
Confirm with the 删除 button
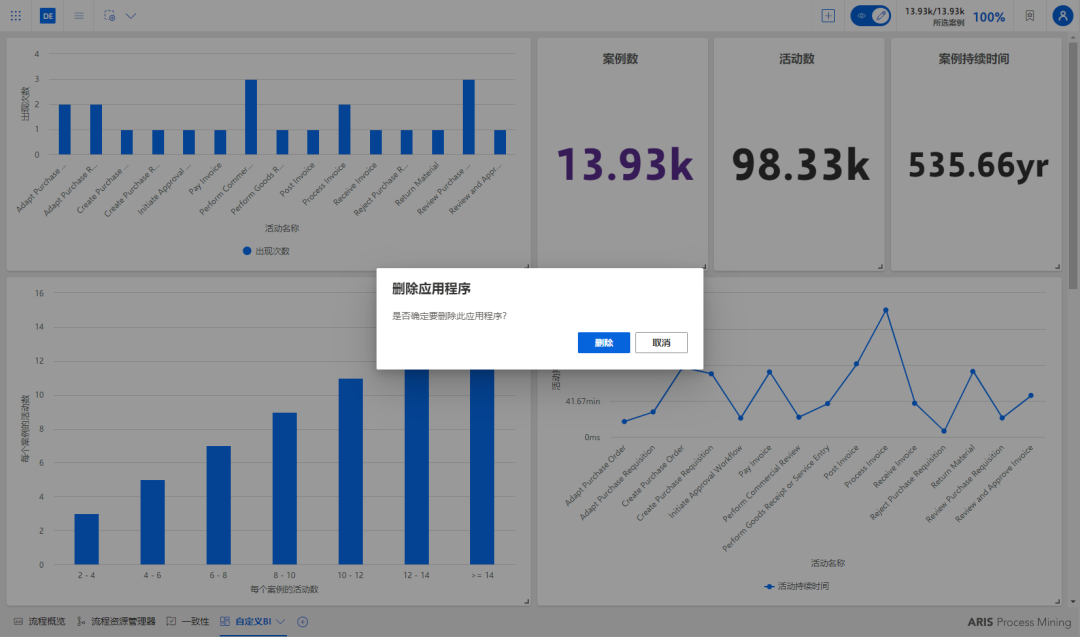[603, 342]
